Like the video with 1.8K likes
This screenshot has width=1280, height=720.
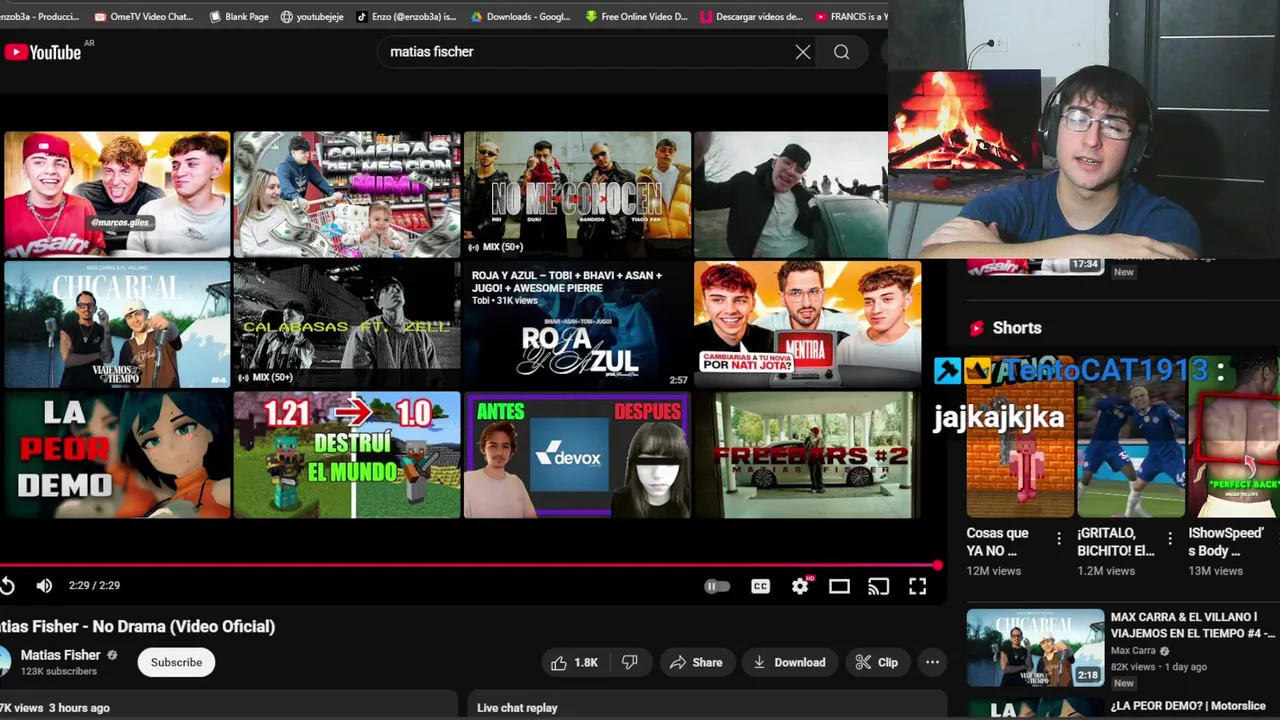click(x=573, y=662)
